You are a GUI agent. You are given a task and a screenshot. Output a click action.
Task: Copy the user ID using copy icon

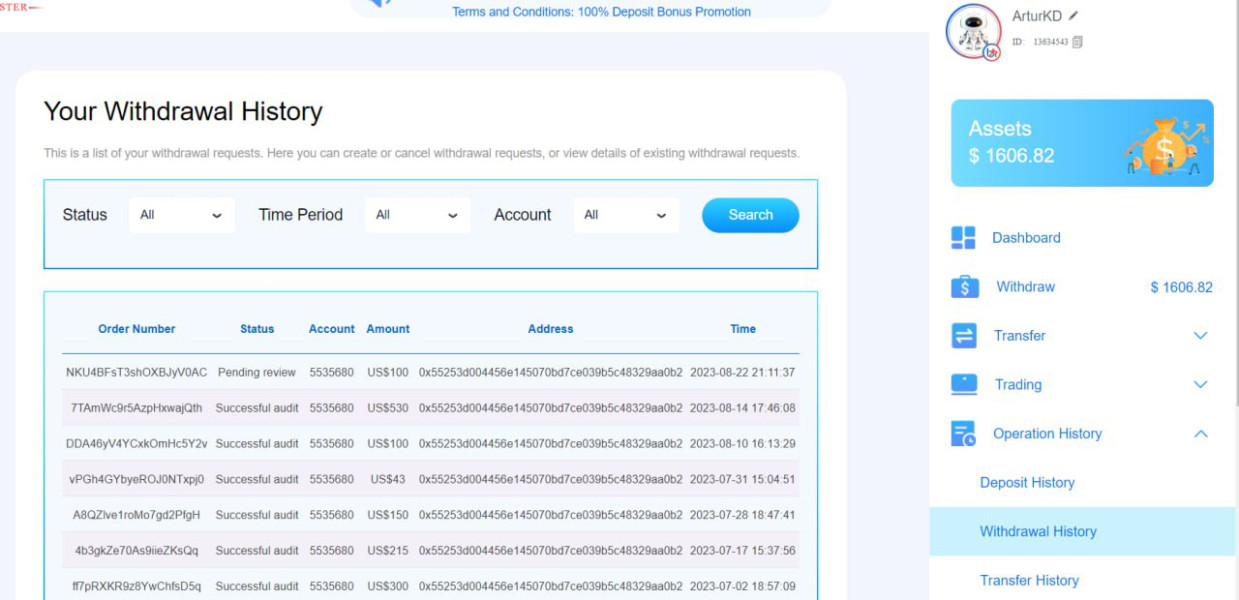point(1077,42)
